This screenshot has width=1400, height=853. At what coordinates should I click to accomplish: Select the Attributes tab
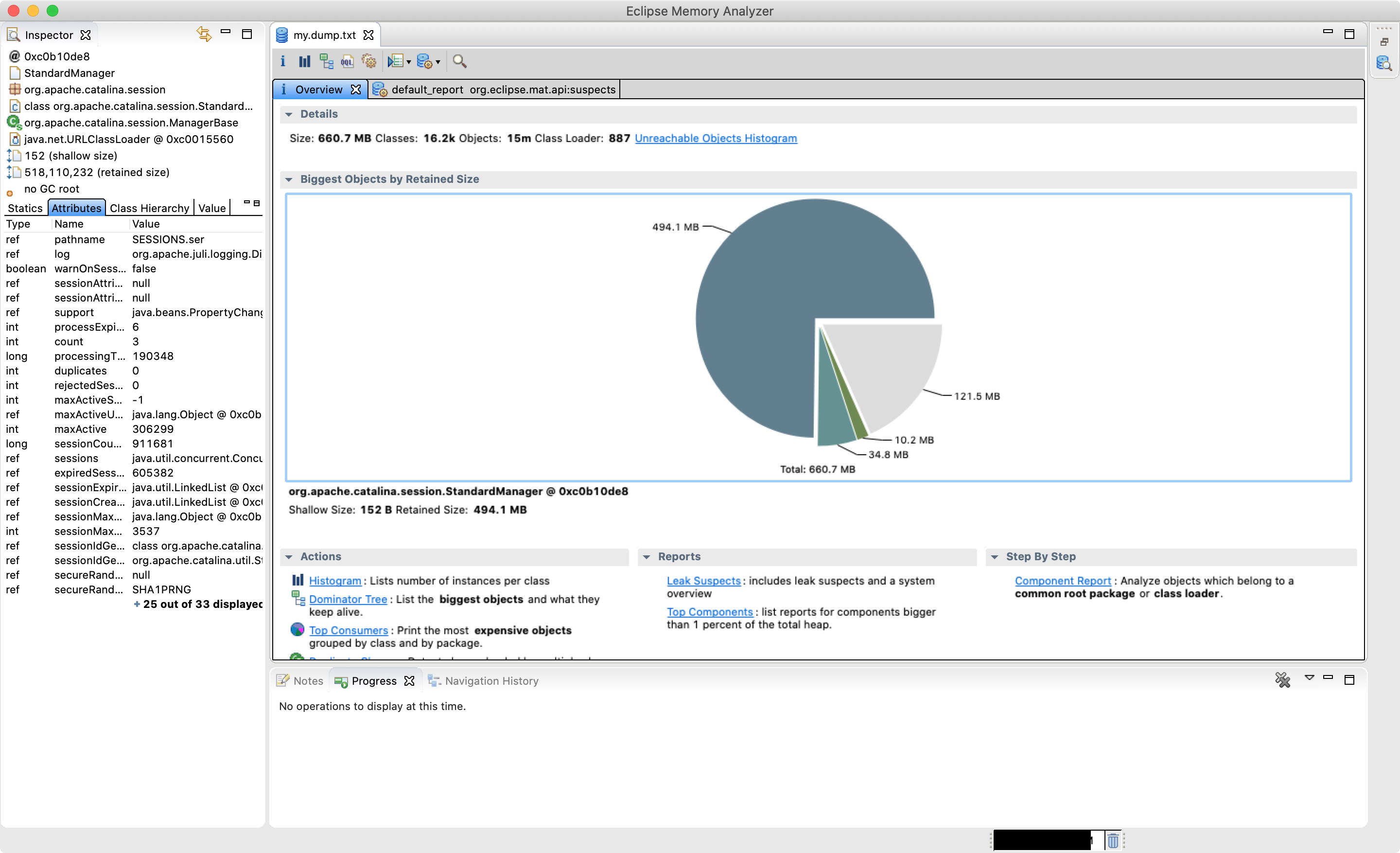click(x=76, y=208)
